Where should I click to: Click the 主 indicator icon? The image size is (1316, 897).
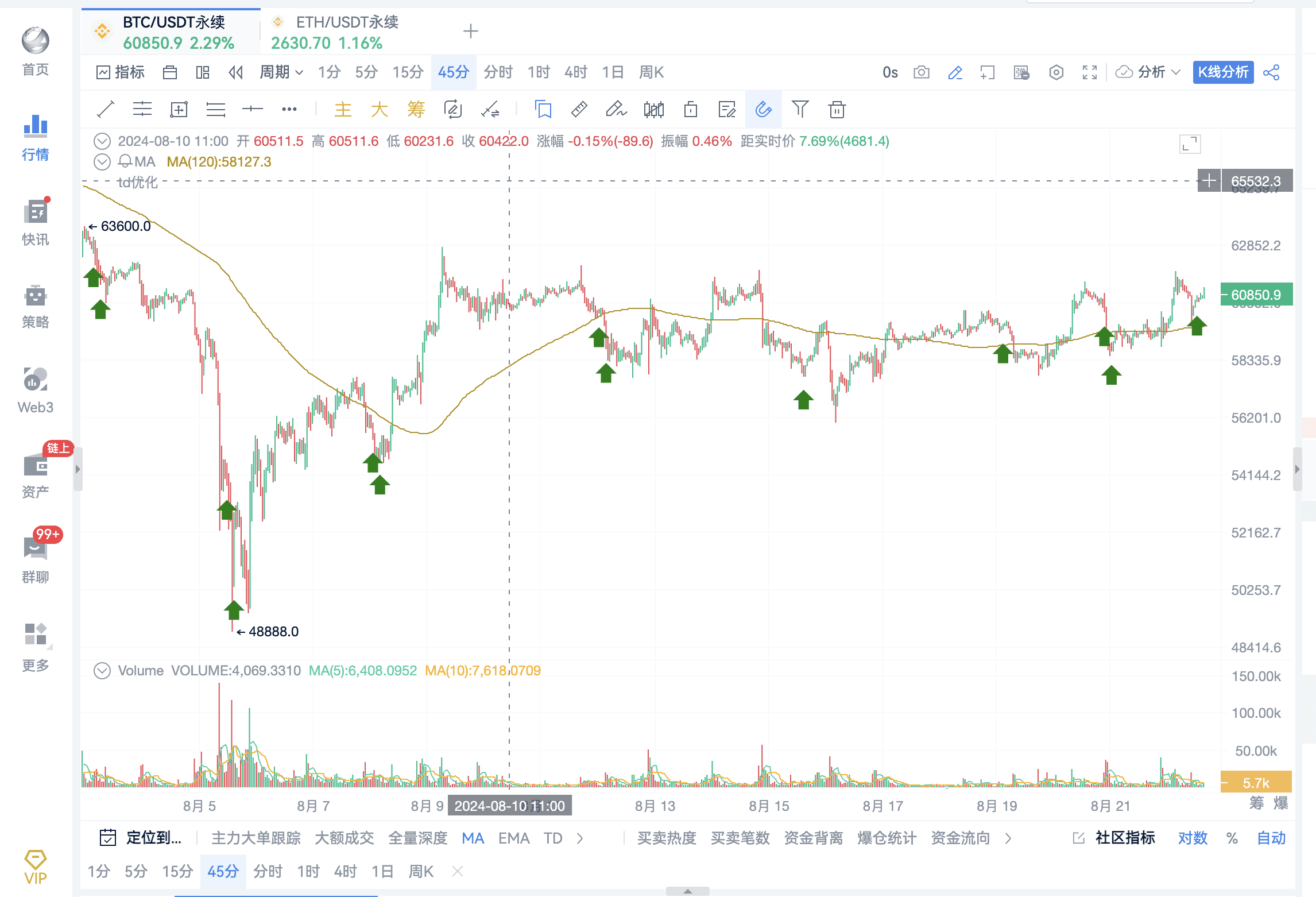coord(343,109)
